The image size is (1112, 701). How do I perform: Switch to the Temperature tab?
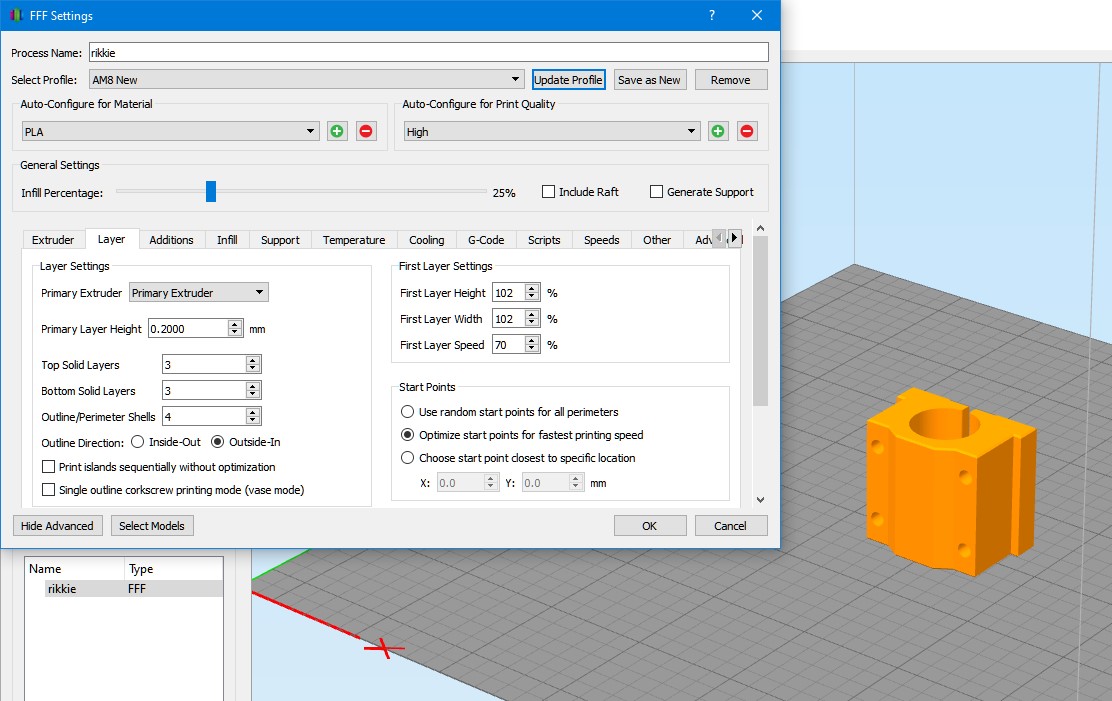click(x=353, y=239)
